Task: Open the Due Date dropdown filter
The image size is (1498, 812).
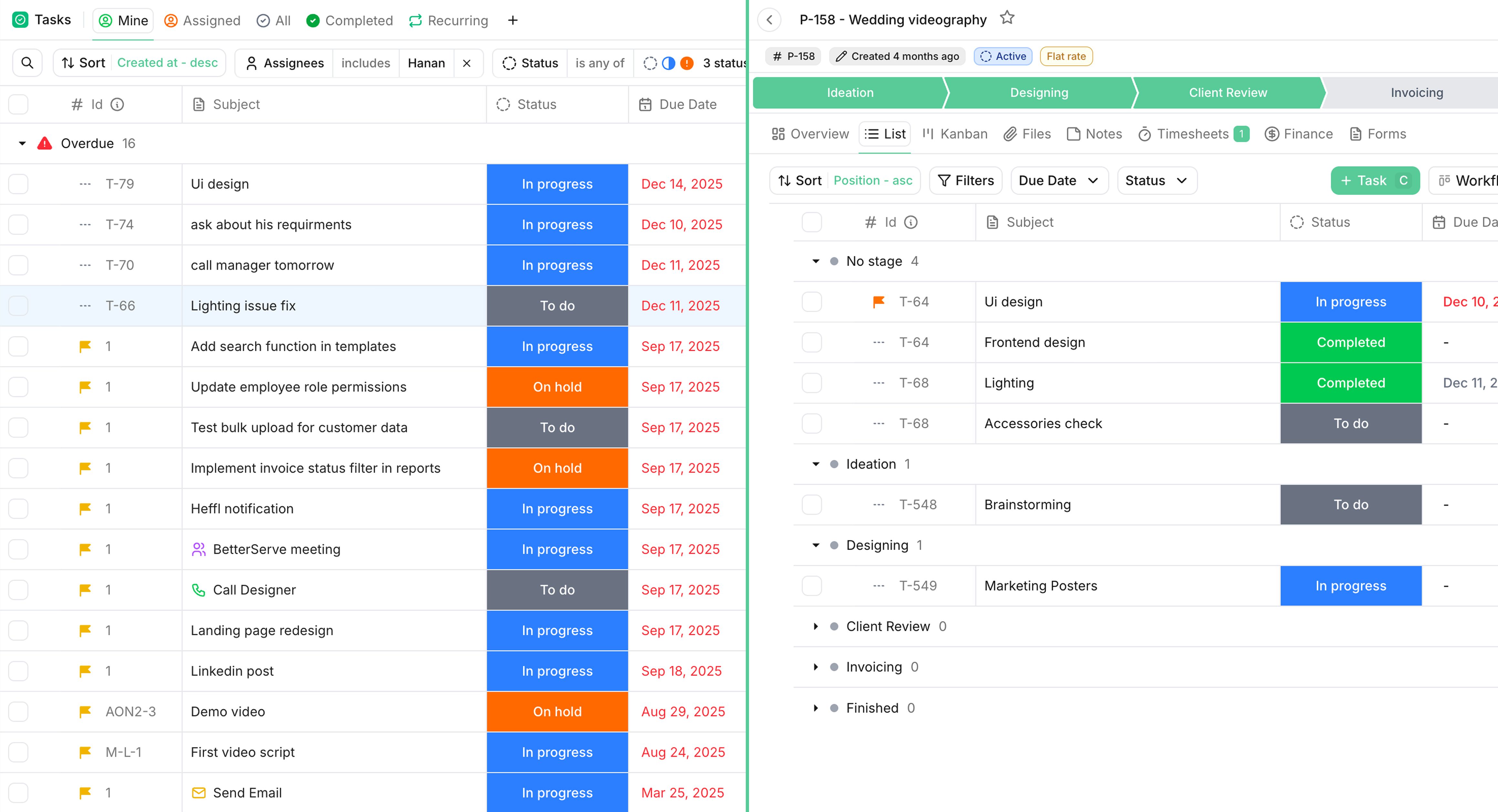Action: pos(1058,181)
